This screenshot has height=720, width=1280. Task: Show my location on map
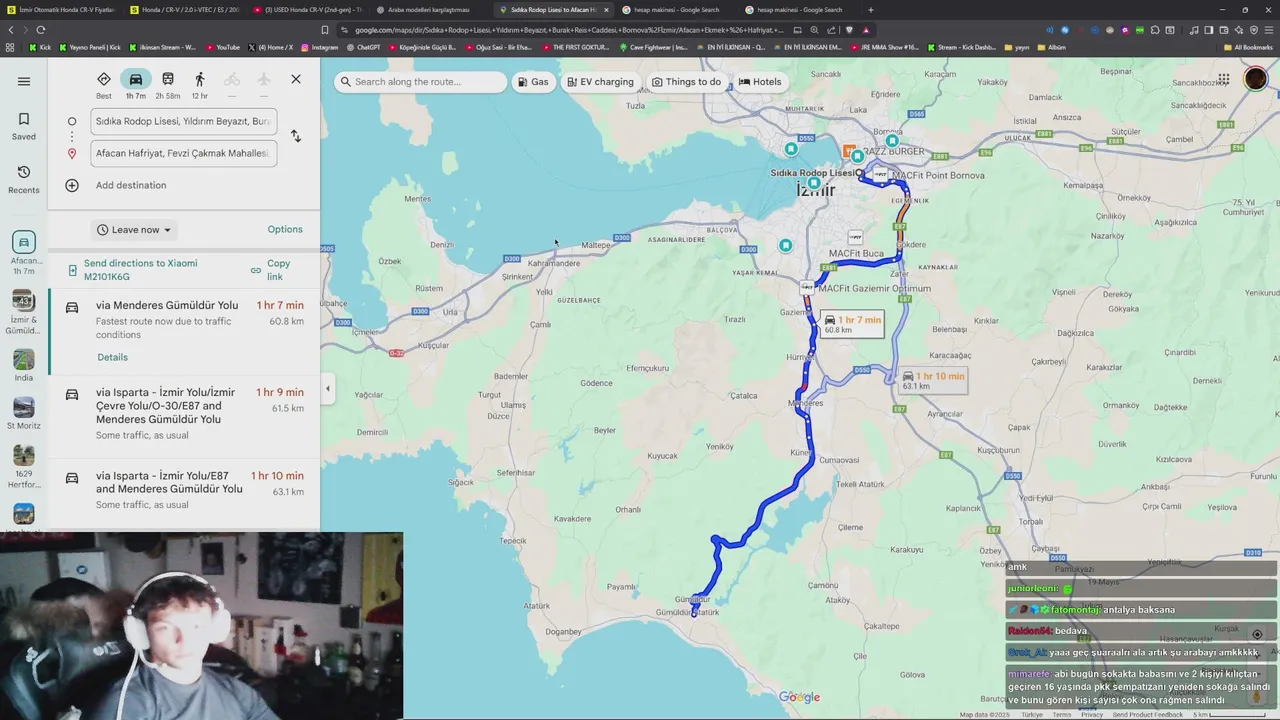click(1257, 634)
